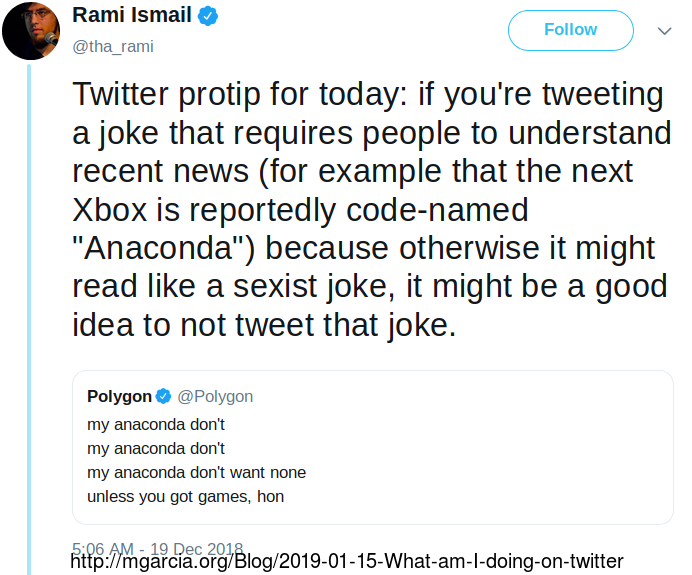Click the Polygon verified badge icon

(x=164, y=396)
